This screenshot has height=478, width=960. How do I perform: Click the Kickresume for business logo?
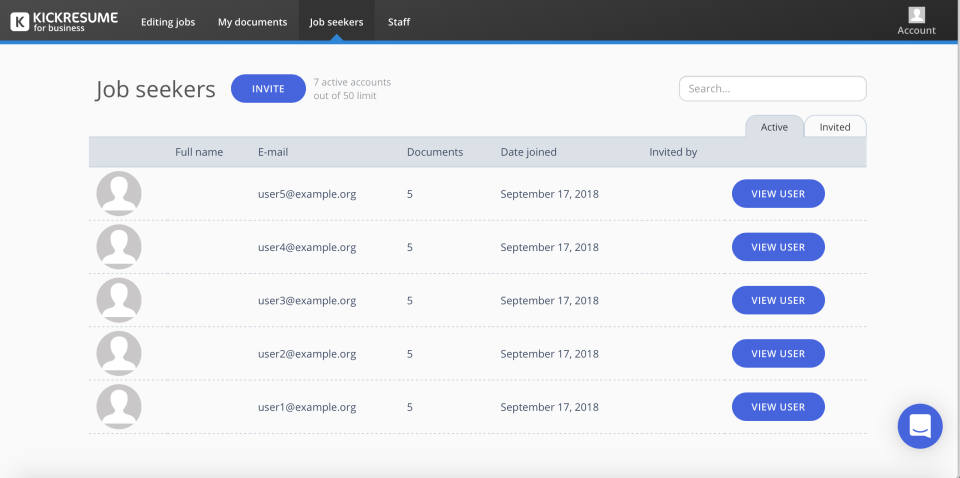(64, 21)
